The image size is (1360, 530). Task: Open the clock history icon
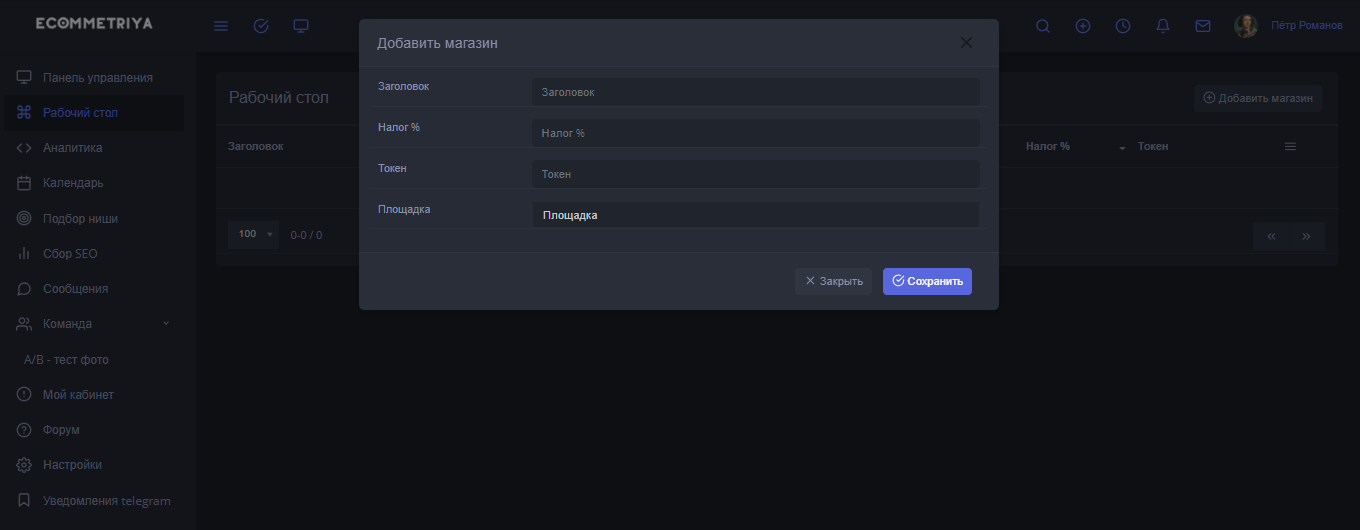[x=1123, y=26]
